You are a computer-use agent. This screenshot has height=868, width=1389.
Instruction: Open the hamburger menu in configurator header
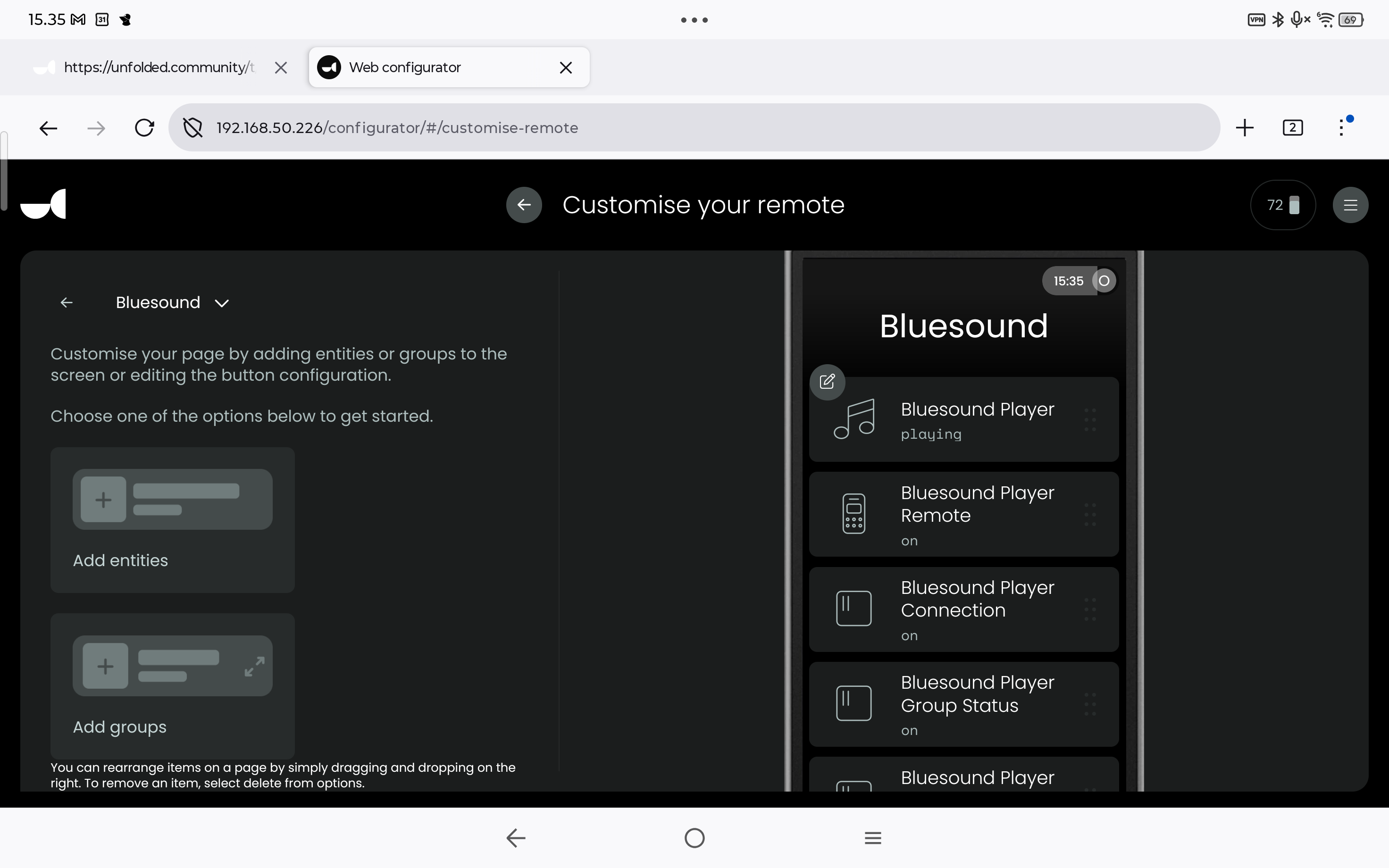[x=1350, y=205]
